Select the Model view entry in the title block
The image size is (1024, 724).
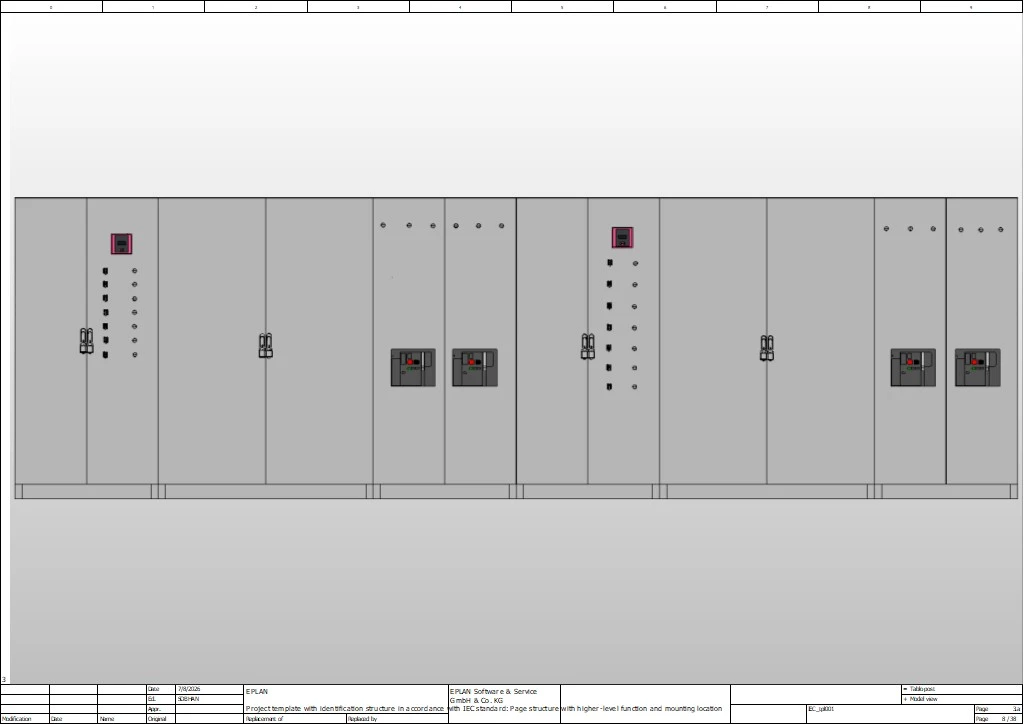pos(923,699)
